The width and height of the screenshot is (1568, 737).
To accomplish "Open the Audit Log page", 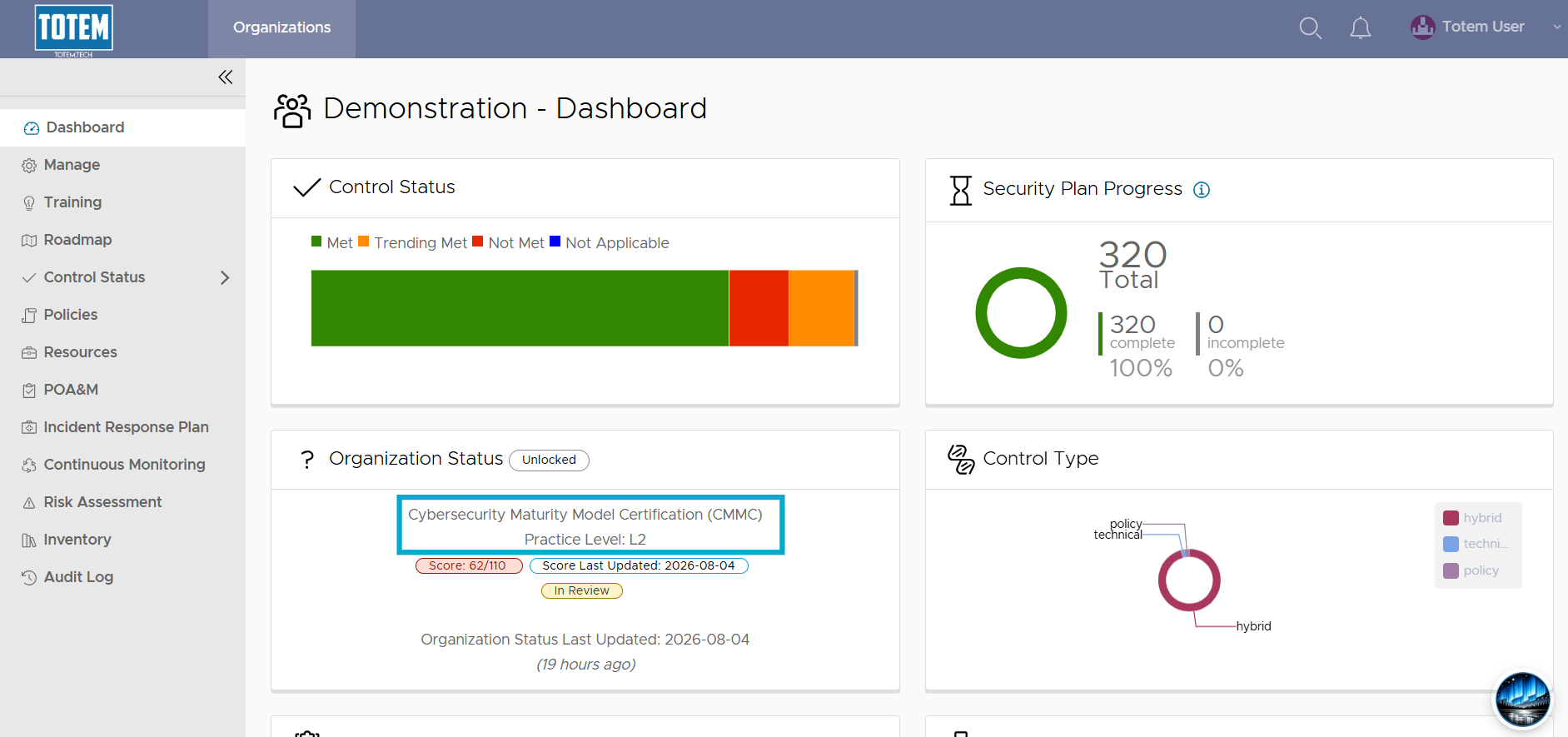I will (122, 577).
